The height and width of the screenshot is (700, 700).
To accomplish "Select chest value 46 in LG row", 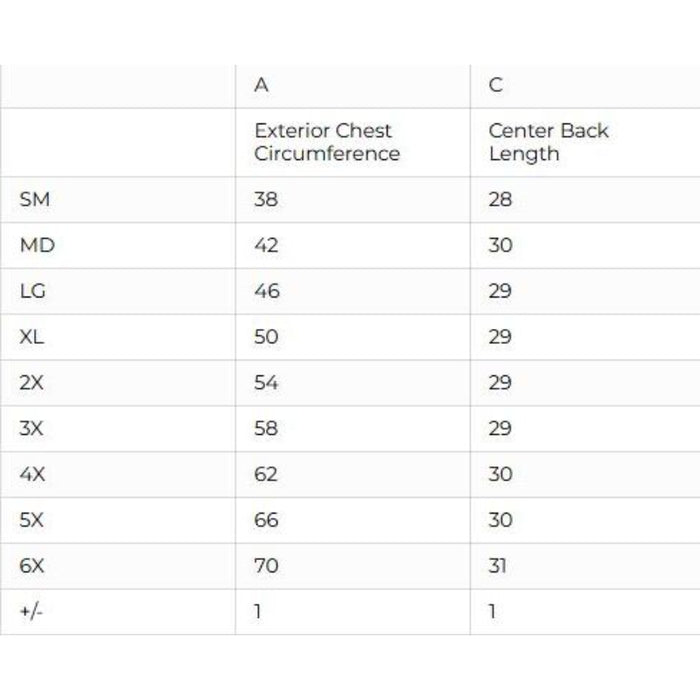I will (267, 291).
